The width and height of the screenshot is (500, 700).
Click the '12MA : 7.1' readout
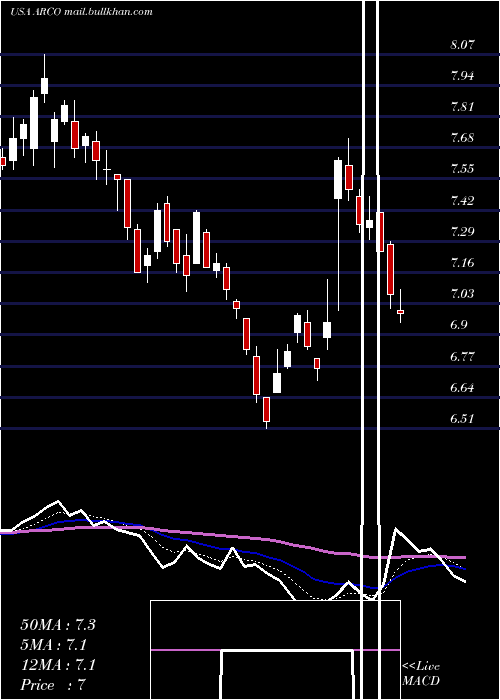[x=58, y=665]
